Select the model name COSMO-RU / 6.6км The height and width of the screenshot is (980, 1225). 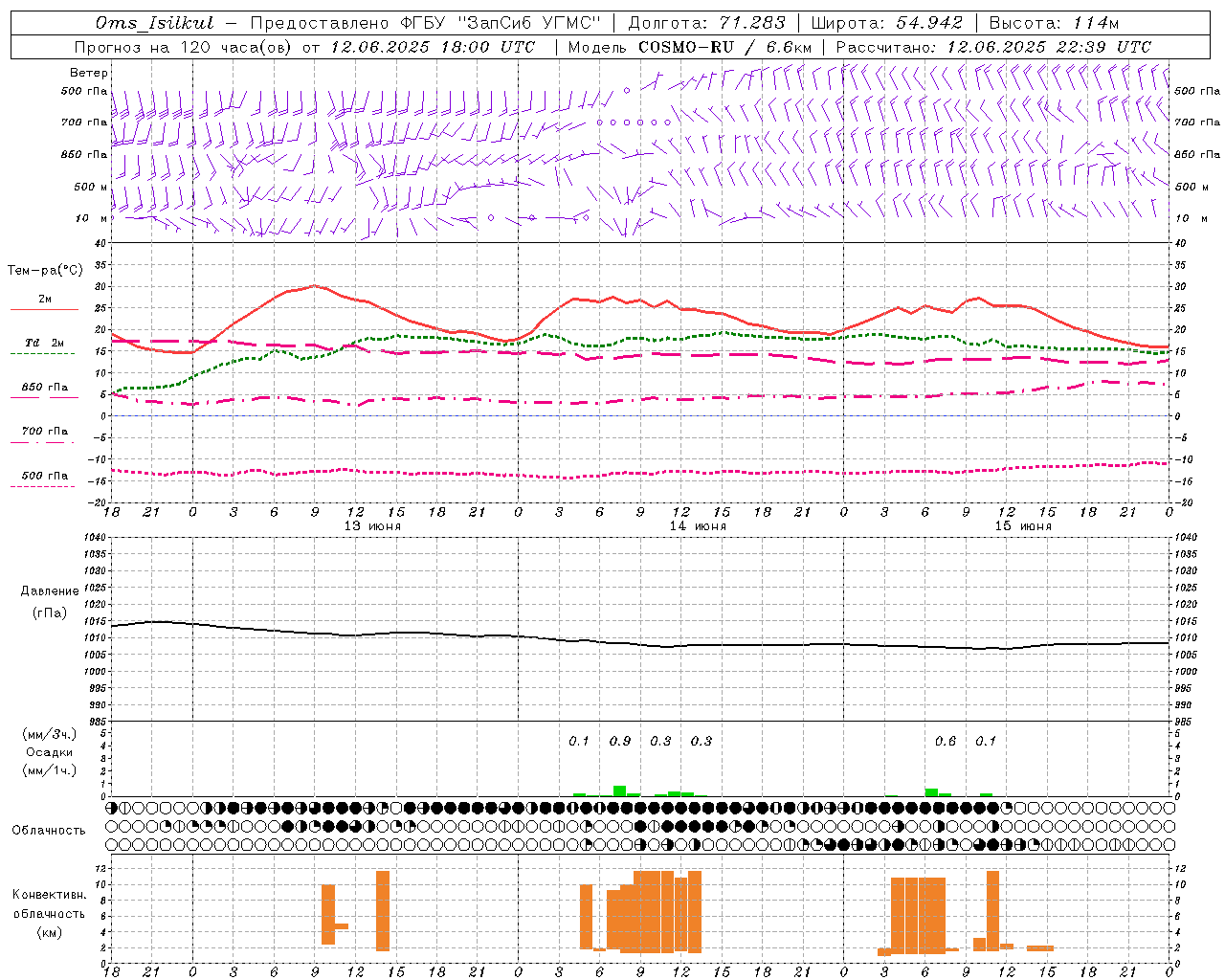tap(724, 47)
